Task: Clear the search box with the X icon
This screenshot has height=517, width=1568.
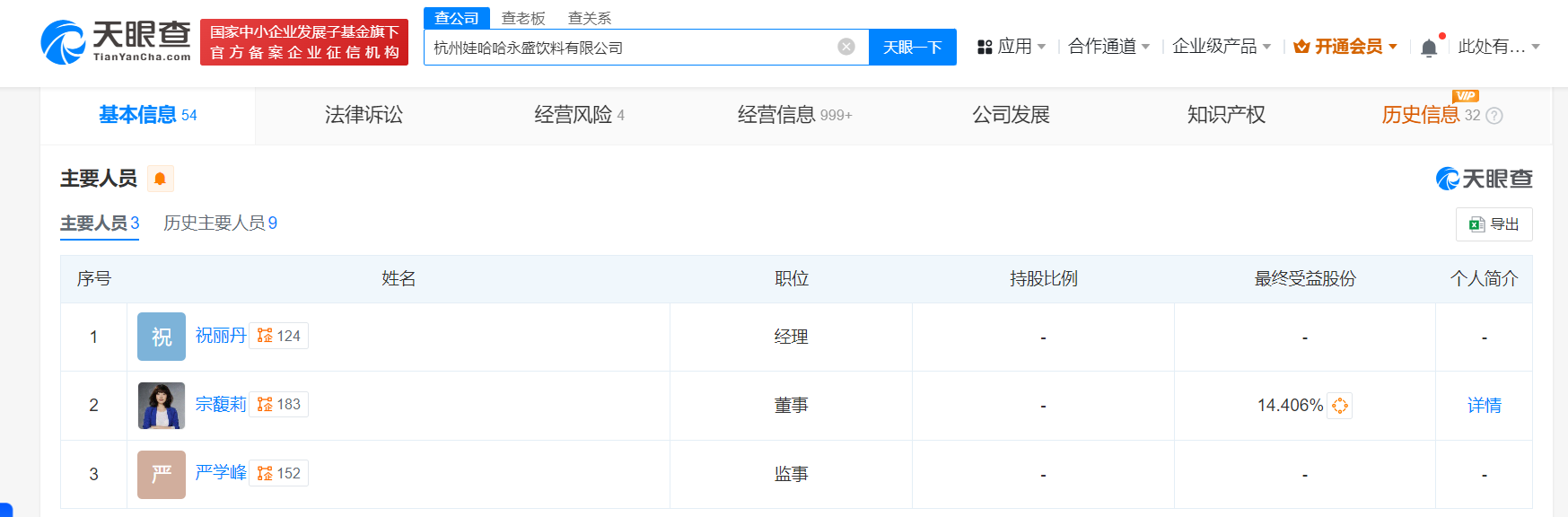Action: 846,47
